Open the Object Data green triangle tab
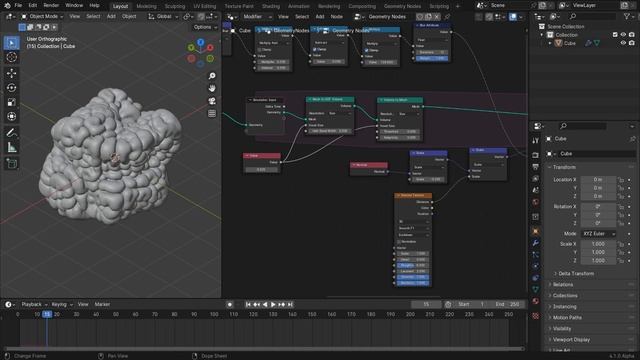 coord(536,289)
